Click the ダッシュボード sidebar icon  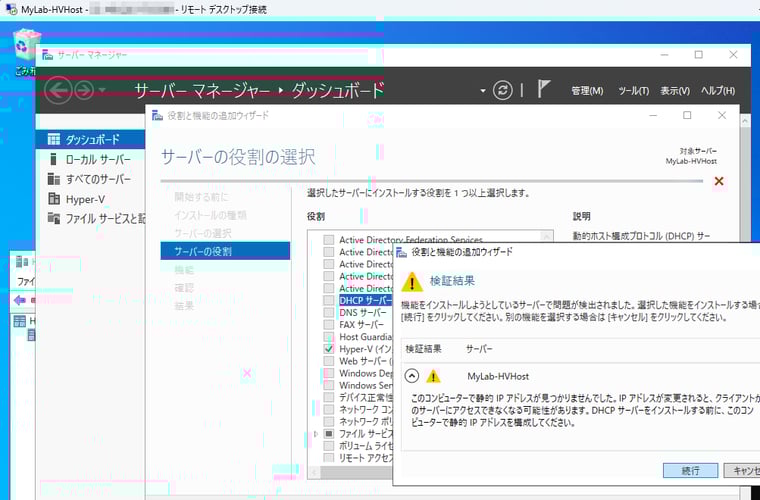tap(53, 140)
